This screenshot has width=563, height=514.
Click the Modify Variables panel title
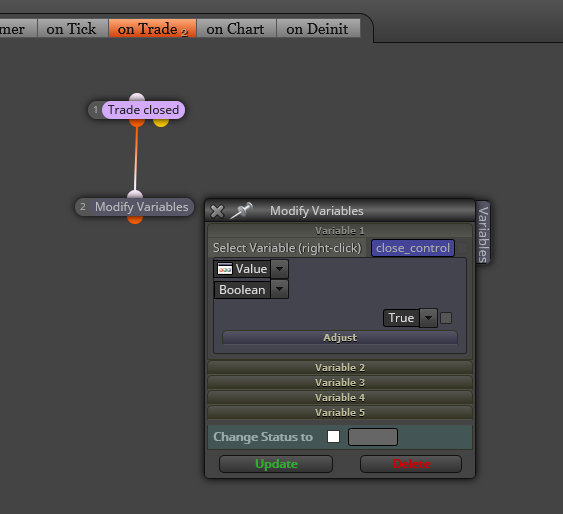coord(316,211)
